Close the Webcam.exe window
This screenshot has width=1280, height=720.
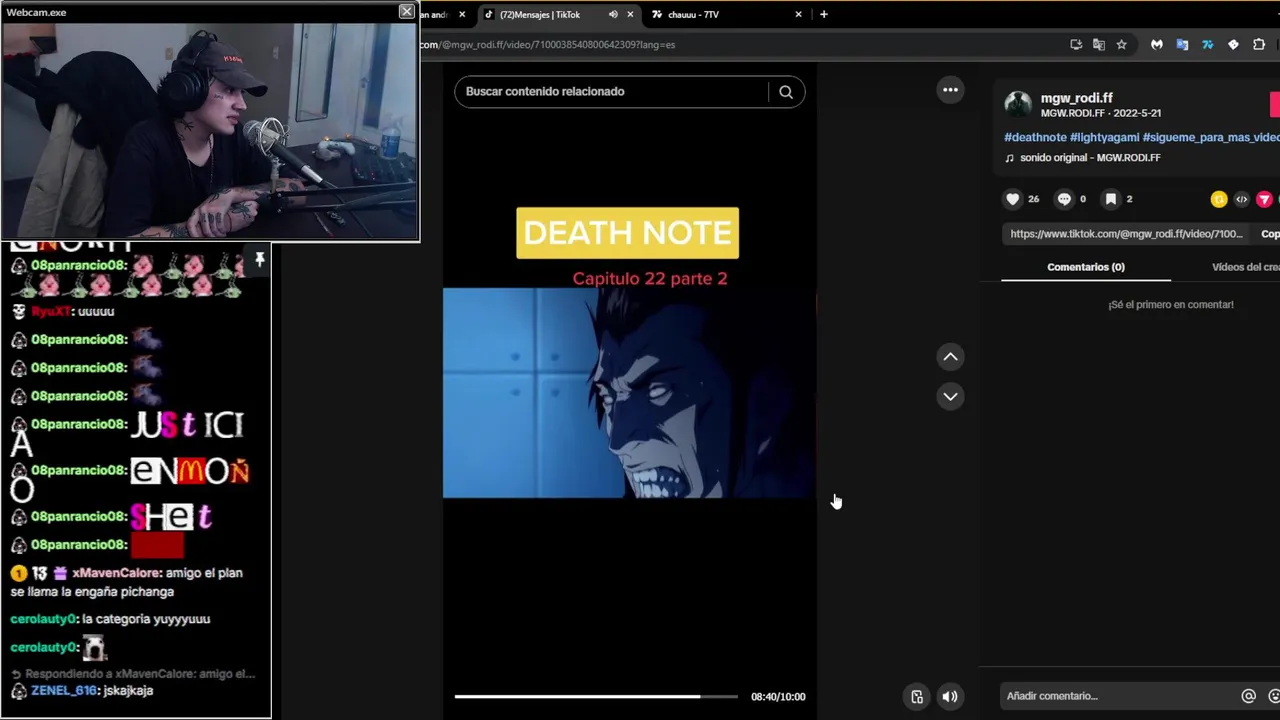(x=406, y=12)
